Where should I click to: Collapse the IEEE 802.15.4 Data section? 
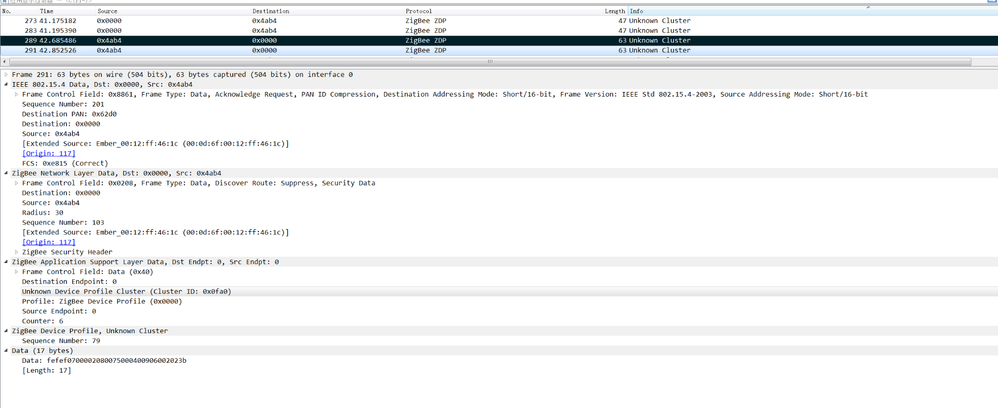6,84
